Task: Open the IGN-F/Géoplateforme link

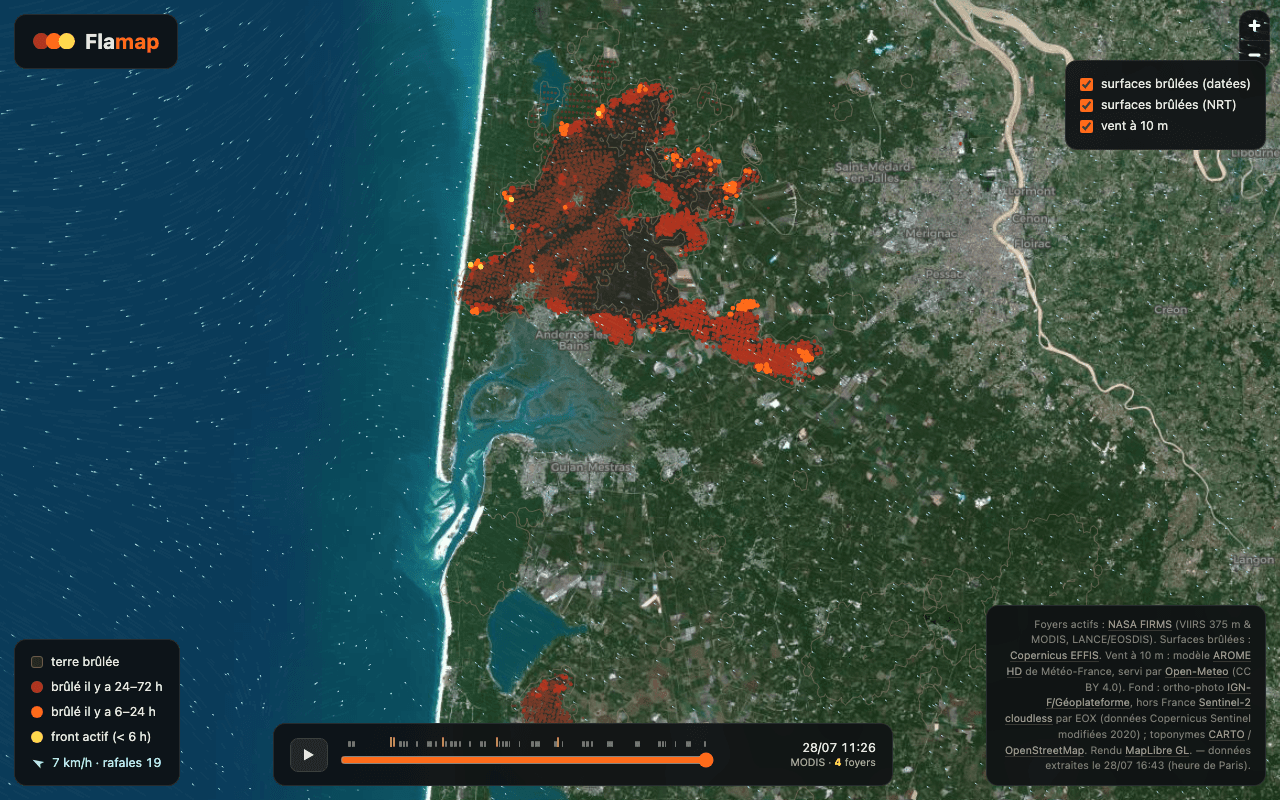Action: [1088, 702]
